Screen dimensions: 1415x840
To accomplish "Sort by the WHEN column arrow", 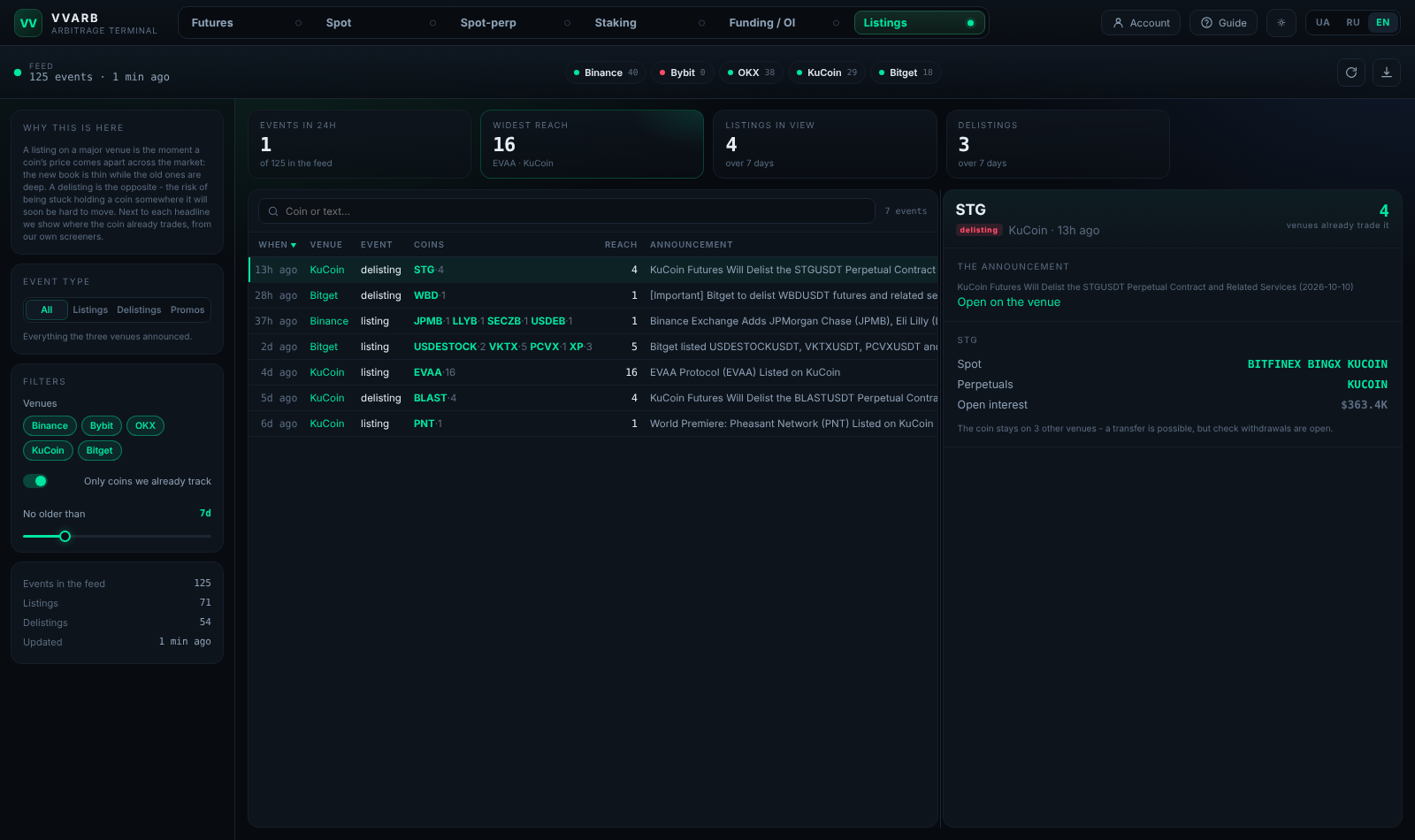I will [x=294, y=245].
